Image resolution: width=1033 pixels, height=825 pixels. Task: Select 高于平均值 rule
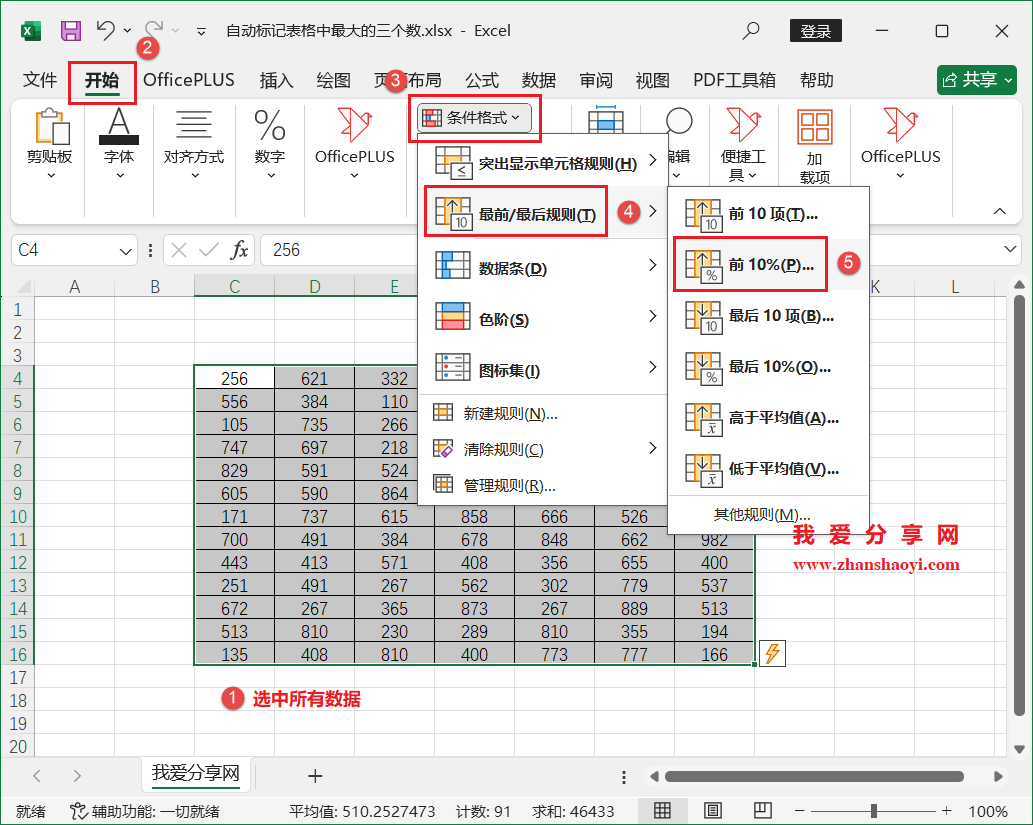pos(768,418)
